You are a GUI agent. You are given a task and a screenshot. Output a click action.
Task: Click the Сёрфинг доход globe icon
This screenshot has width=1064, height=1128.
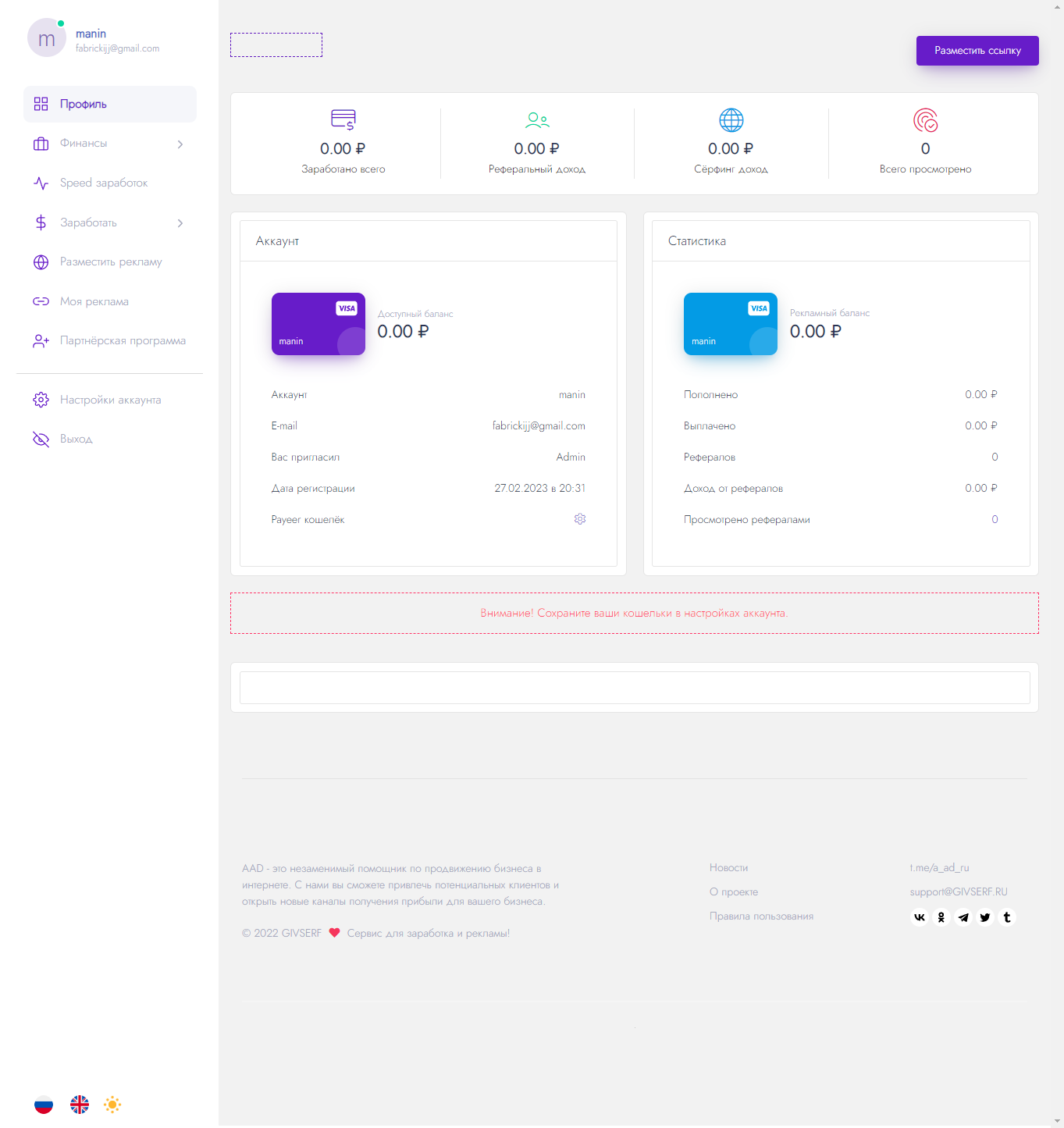(731, 120)
